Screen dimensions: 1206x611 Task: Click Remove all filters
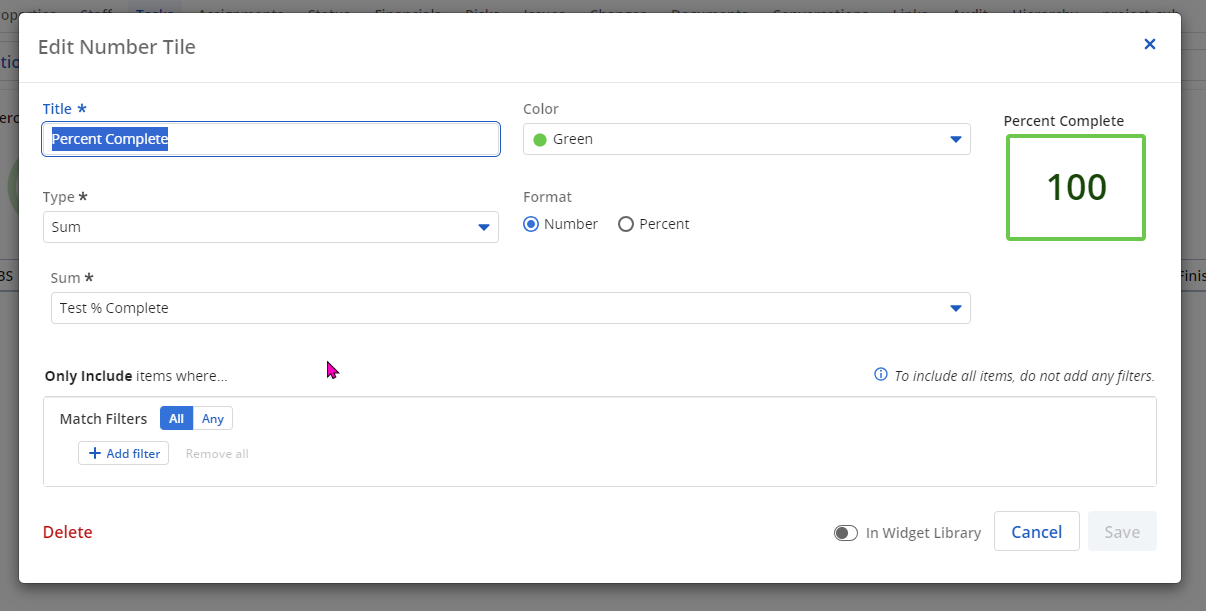pos(217,454)
